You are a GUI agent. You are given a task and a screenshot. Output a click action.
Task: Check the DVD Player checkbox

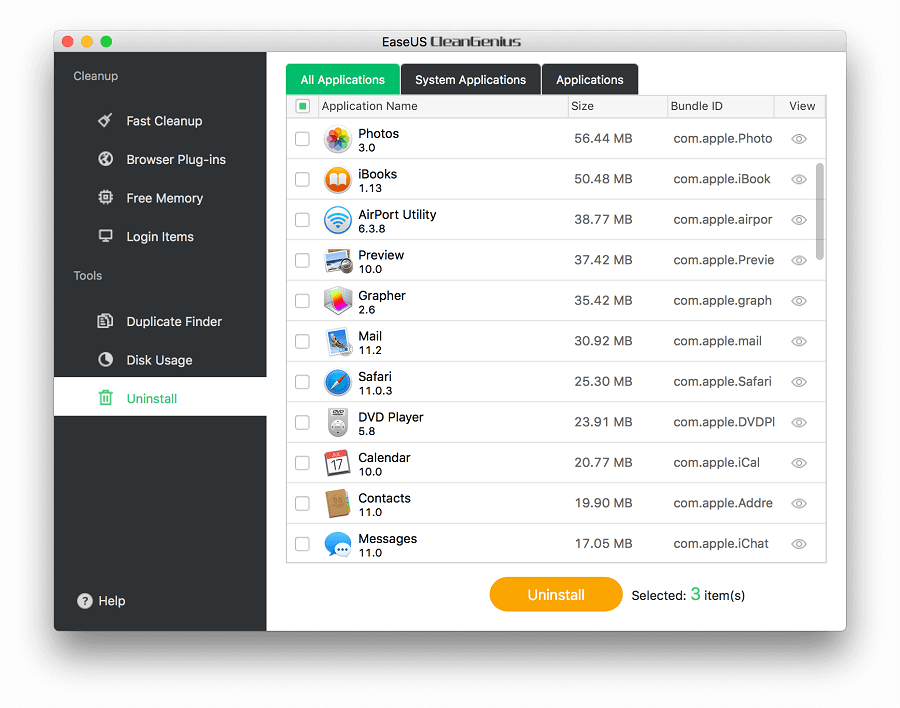pyautogui.click(x=302, y=422)
